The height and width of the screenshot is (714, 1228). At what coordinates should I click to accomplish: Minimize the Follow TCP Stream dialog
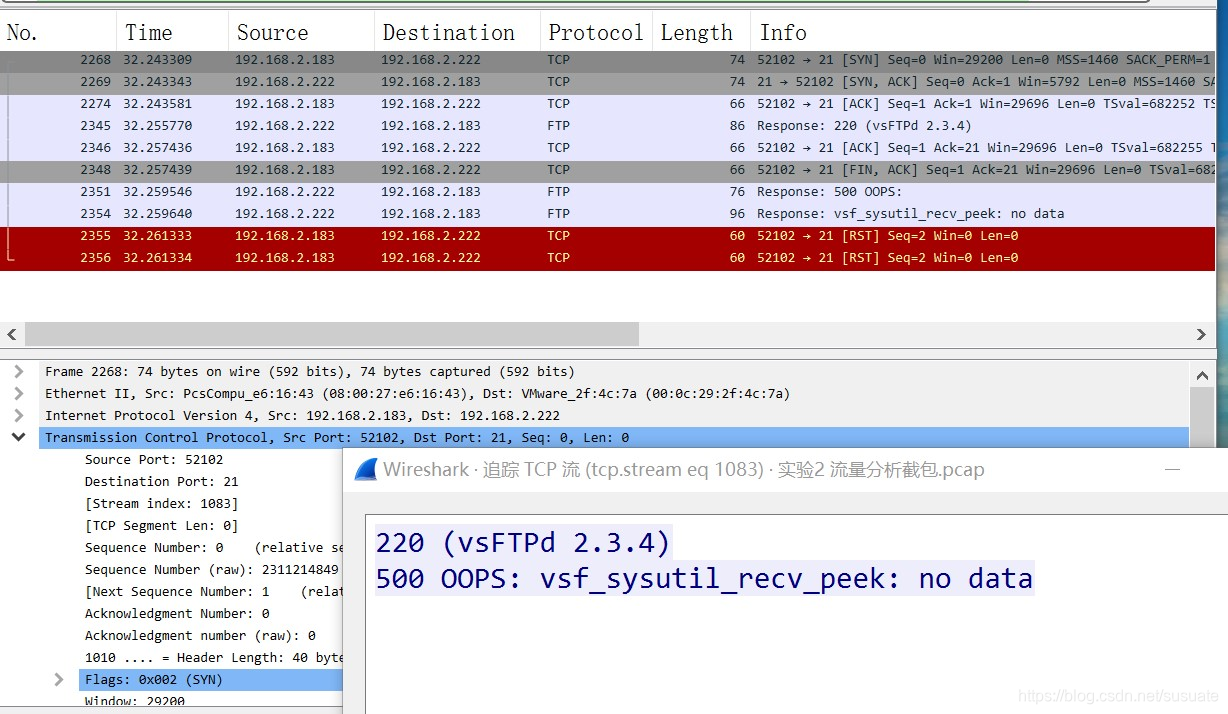1173,469
